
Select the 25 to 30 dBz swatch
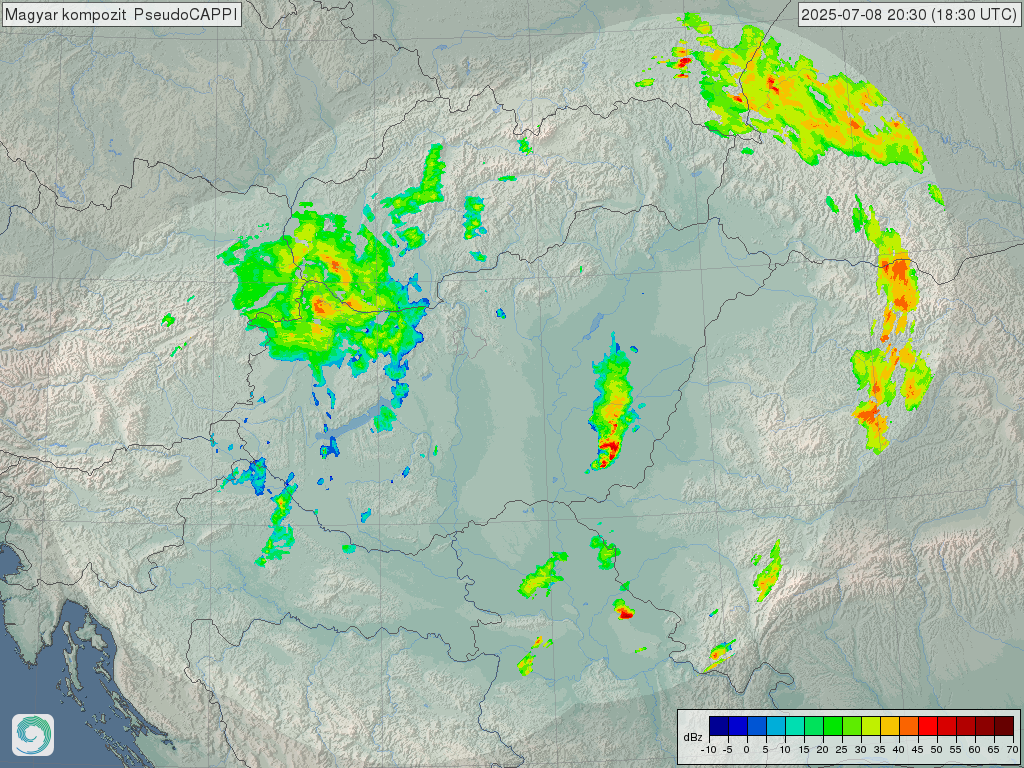tap(852, 726)
